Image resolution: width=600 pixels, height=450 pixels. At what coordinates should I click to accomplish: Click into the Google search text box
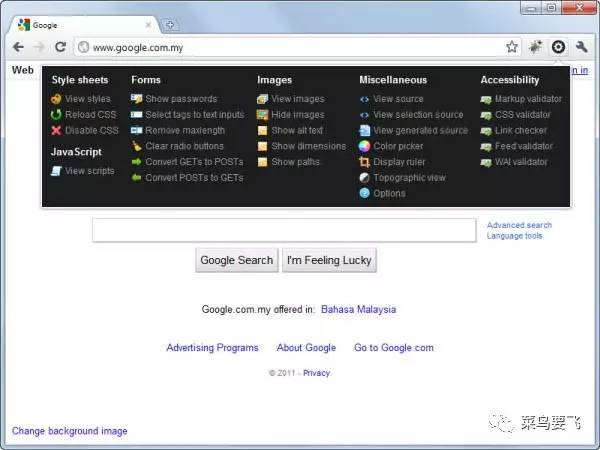click(x=284, y=230)
